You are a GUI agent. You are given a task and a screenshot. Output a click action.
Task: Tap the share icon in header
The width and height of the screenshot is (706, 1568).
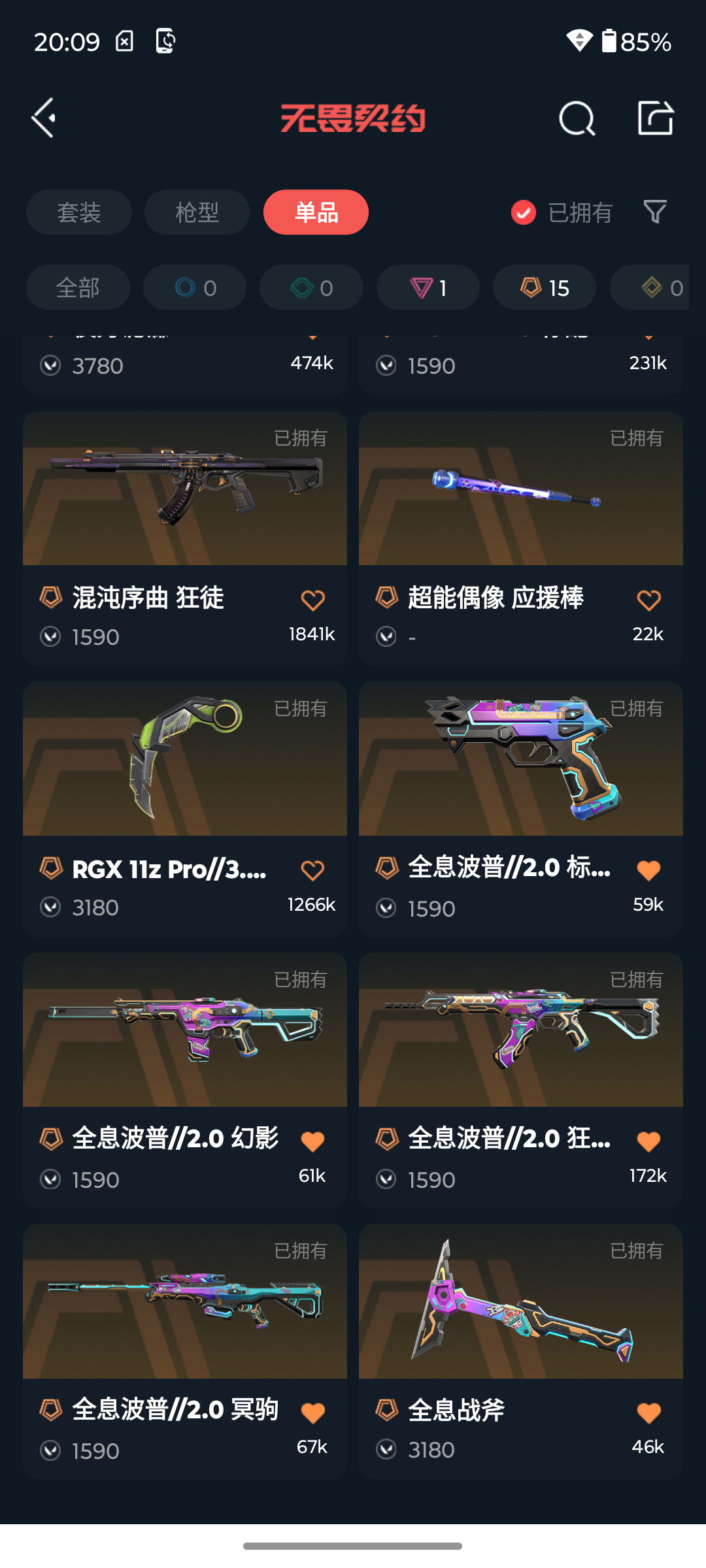click(656, 118)
